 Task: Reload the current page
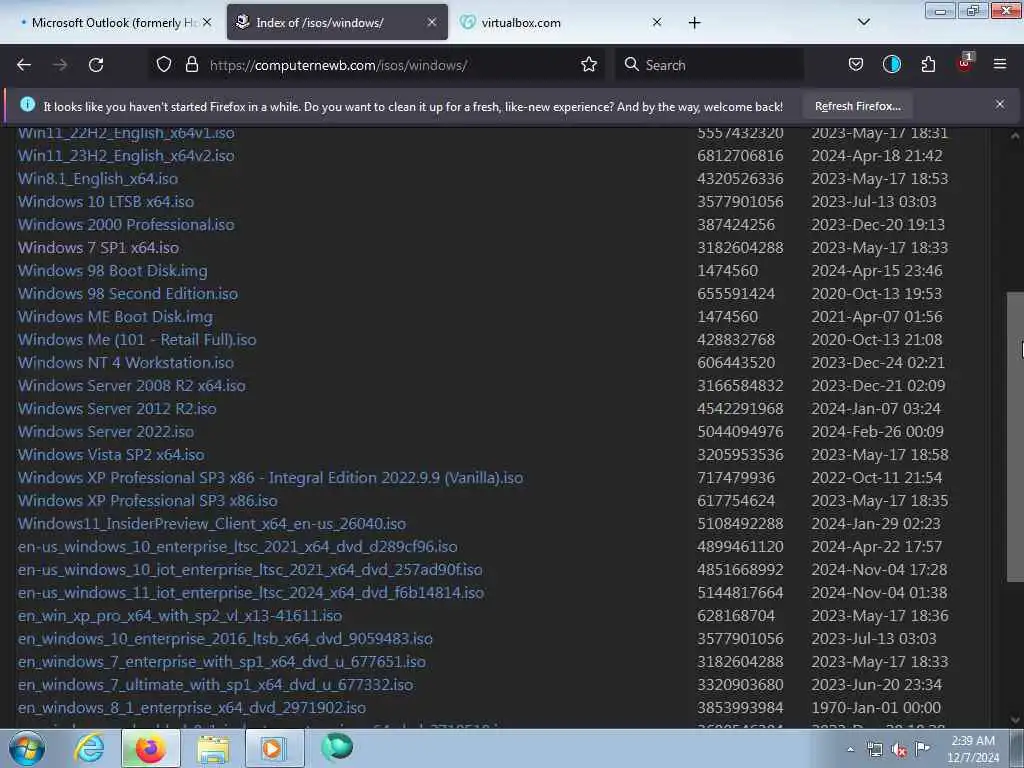pos(96,65)
